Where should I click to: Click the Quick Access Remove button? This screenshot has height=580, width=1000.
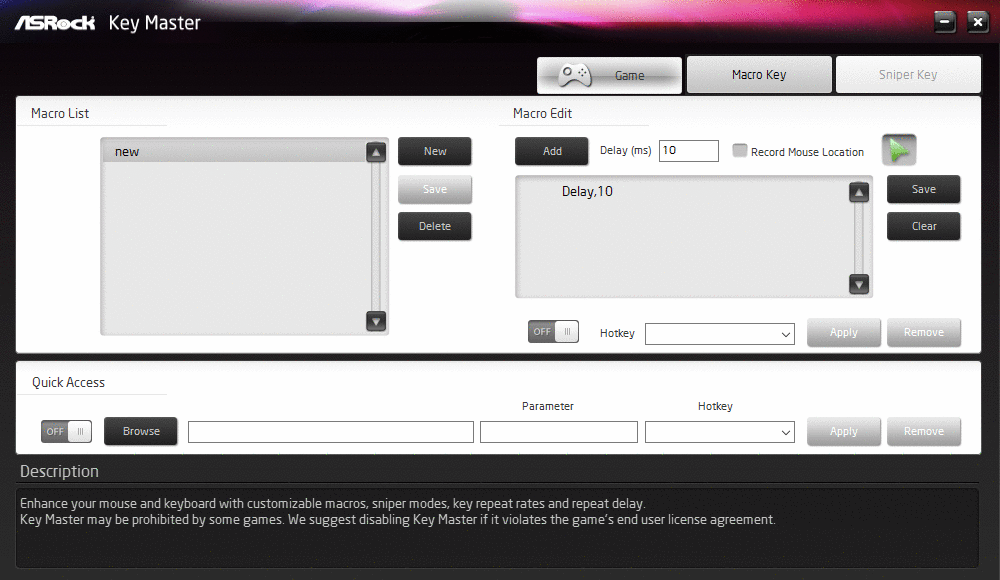pos(923,431)
